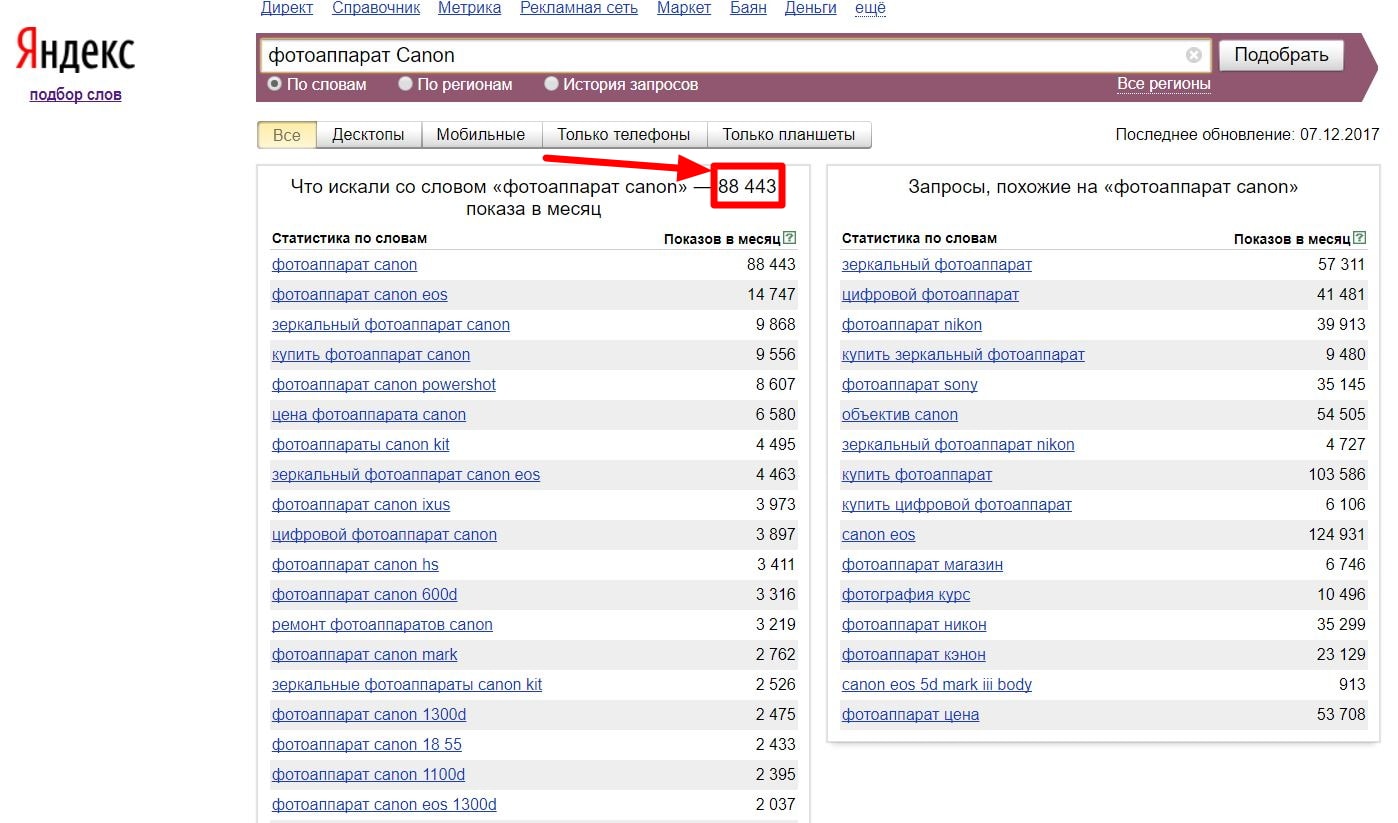Open the help icon beside right 'Показов в месяц'
This screenshot has height=823, width=1398.
pyautogui.click(x=1360, y=238)
